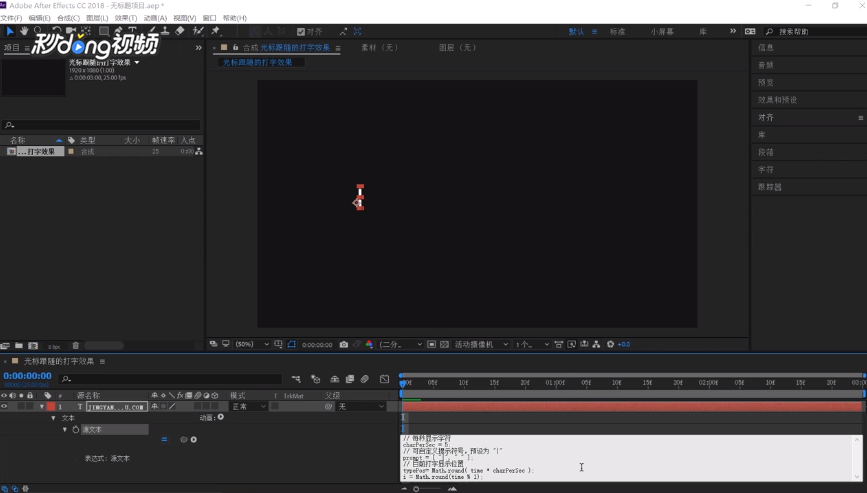Screen dimensions: 867x493
Task: Open the 合成(C) menu
Action: (68, 18)
